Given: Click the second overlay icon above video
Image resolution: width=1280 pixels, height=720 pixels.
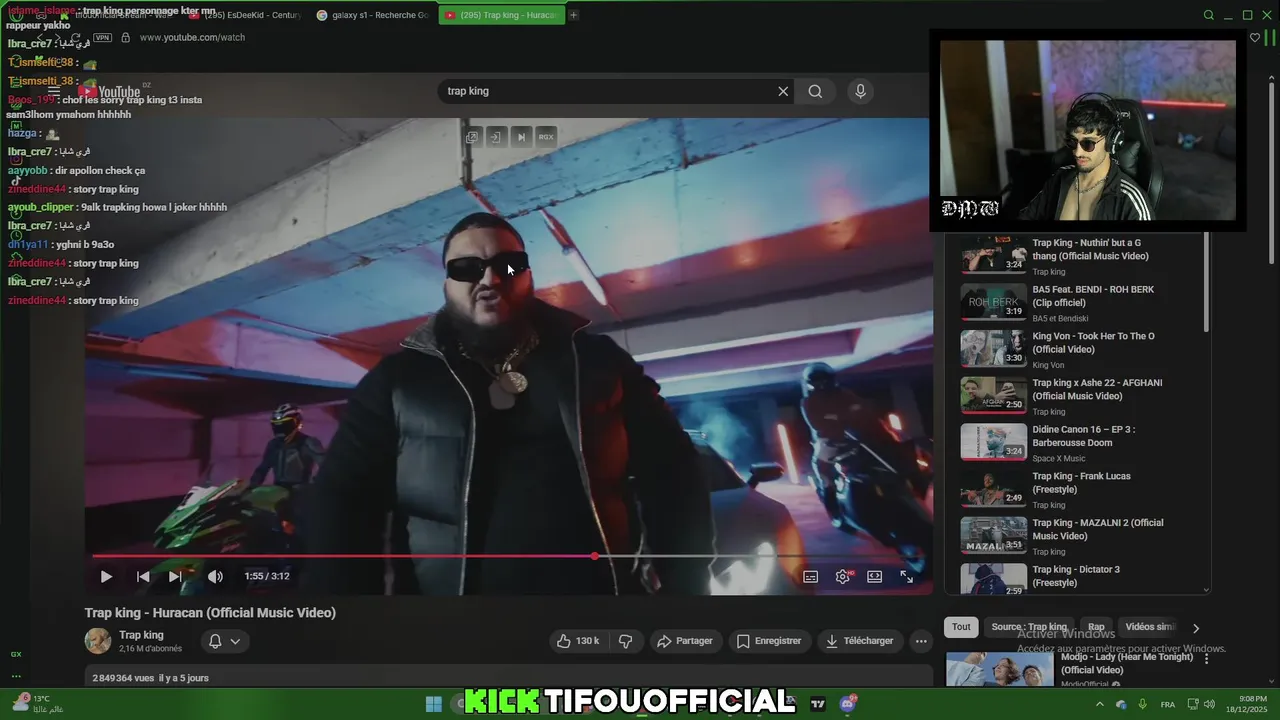Looking at the screenshot, I should 495,137.
